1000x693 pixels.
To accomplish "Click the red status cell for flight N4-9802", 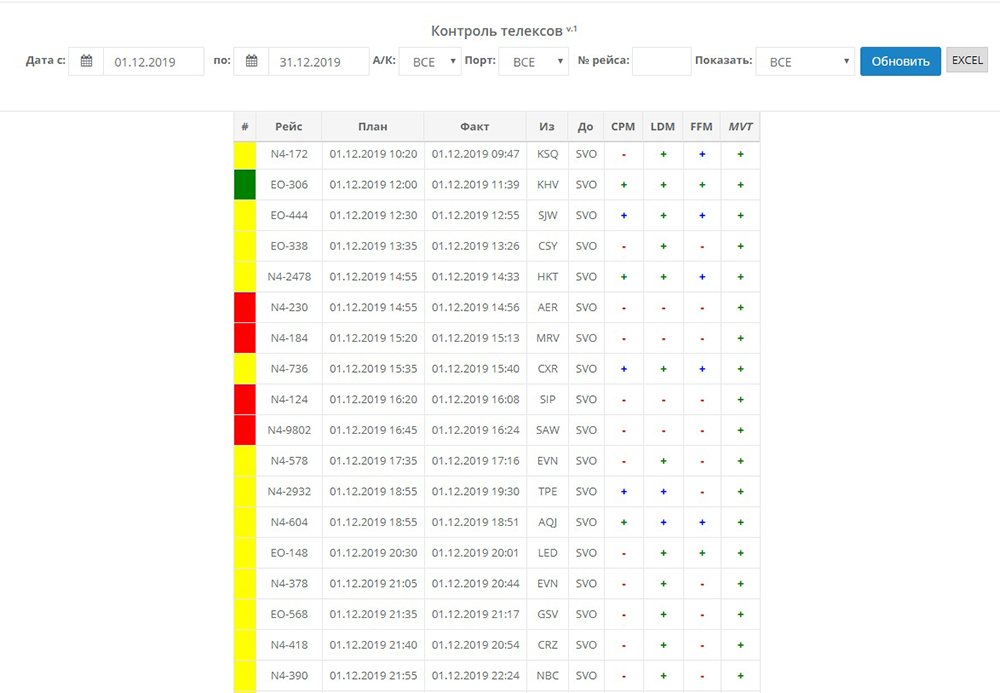I will 245,430.
